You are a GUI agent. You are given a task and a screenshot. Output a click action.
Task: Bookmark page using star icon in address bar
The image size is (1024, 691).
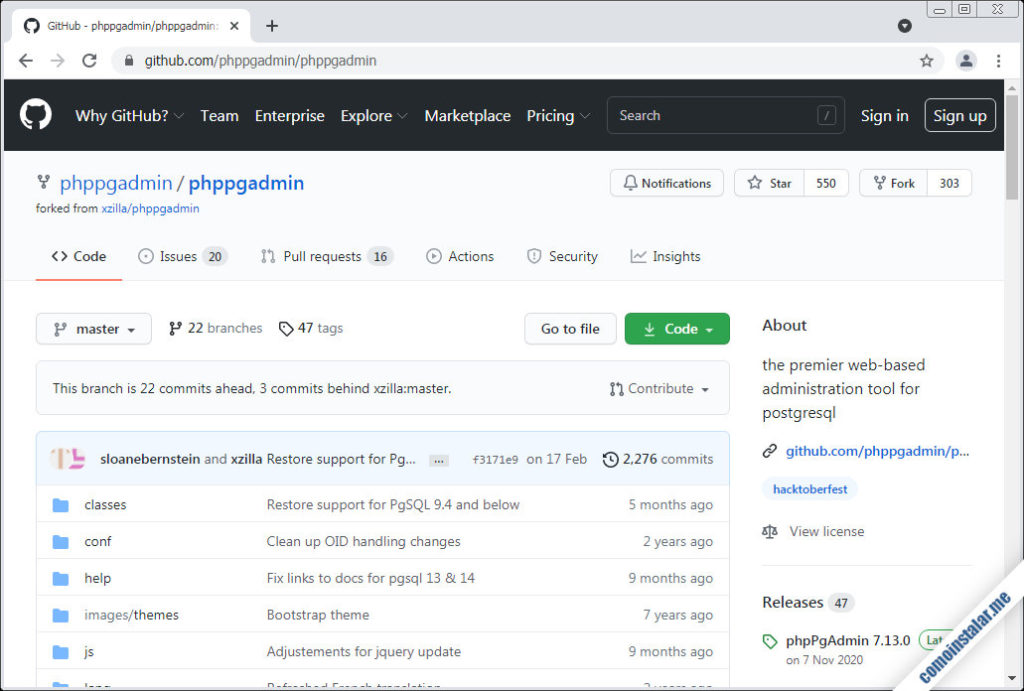pos(926,61)
